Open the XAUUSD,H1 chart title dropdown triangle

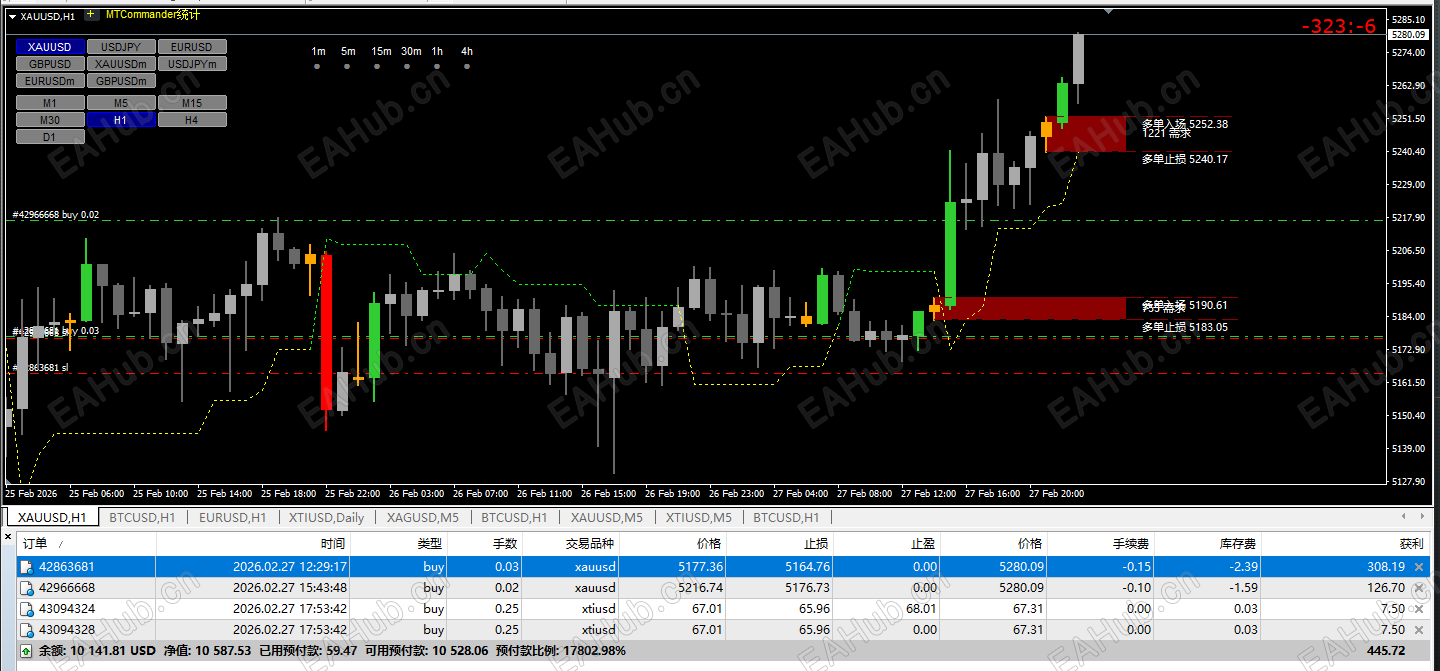coord(12,16)
